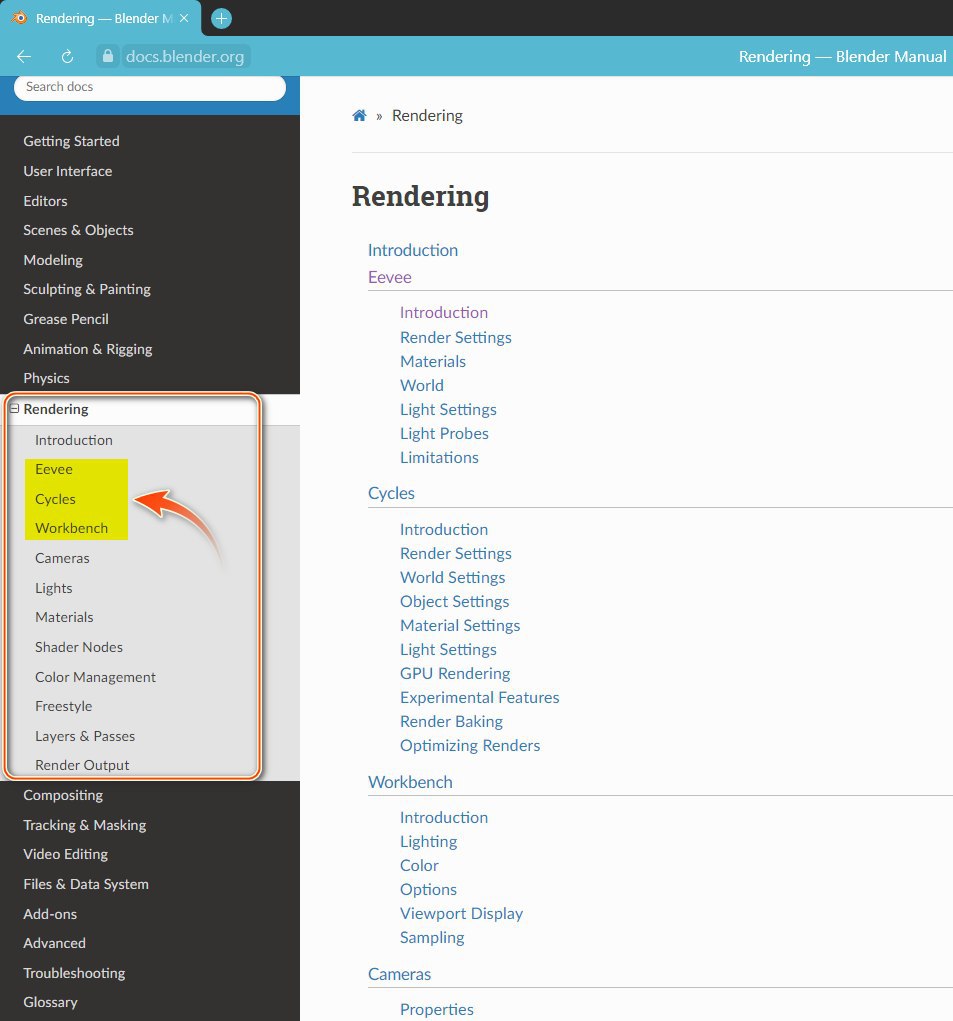Open Animation & Rigging in sidebar
Screen dimensions: 953x1021
88,350
